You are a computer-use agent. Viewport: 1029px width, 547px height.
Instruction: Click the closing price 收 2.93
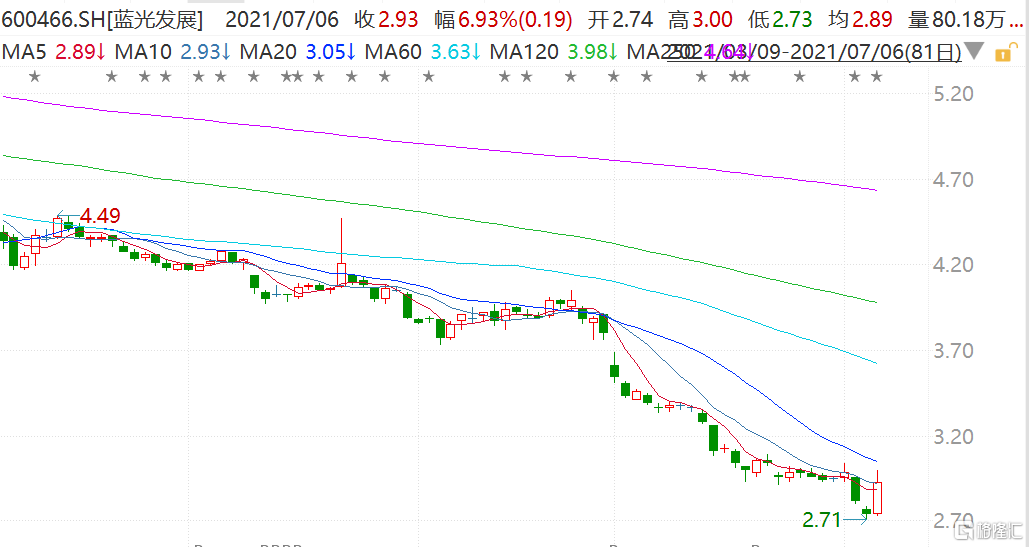pyautogui.click(x=387, y=20)
